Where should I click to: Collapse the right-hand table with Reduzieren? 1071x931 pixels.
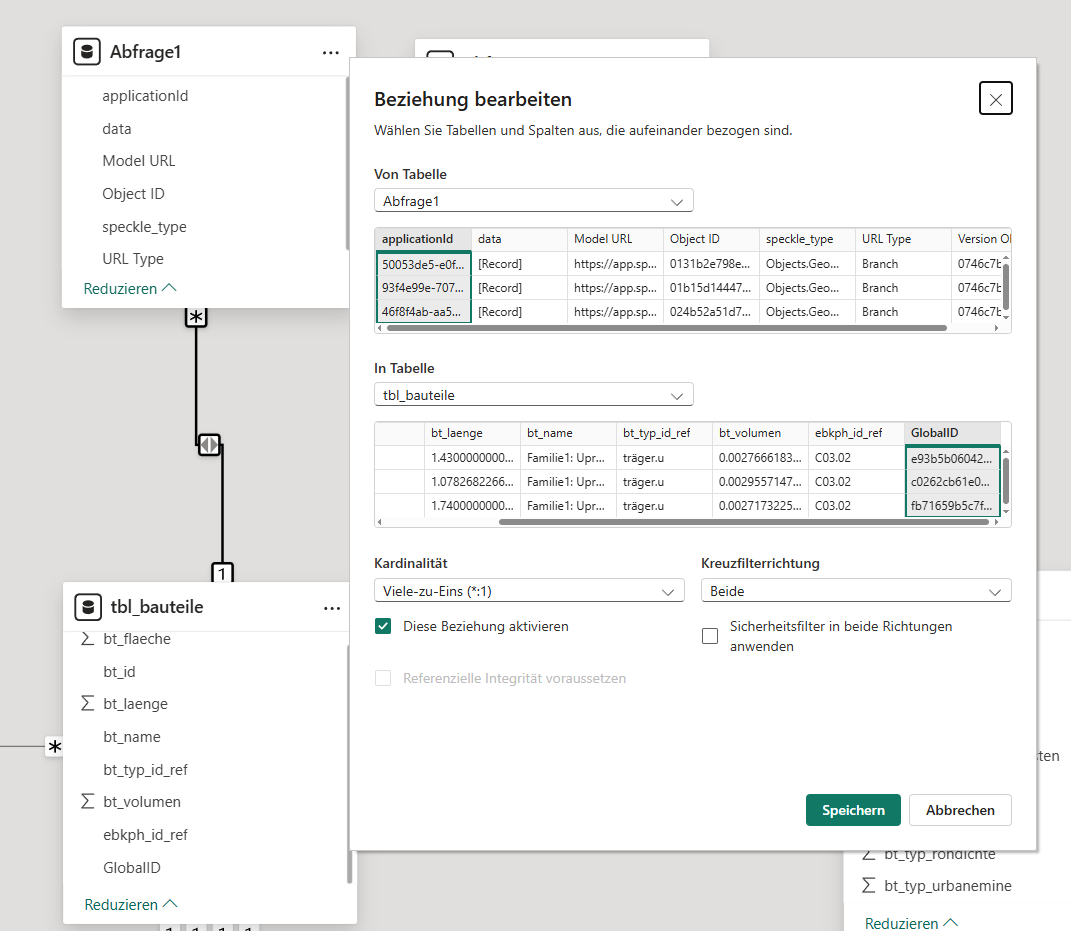[911, 923]
